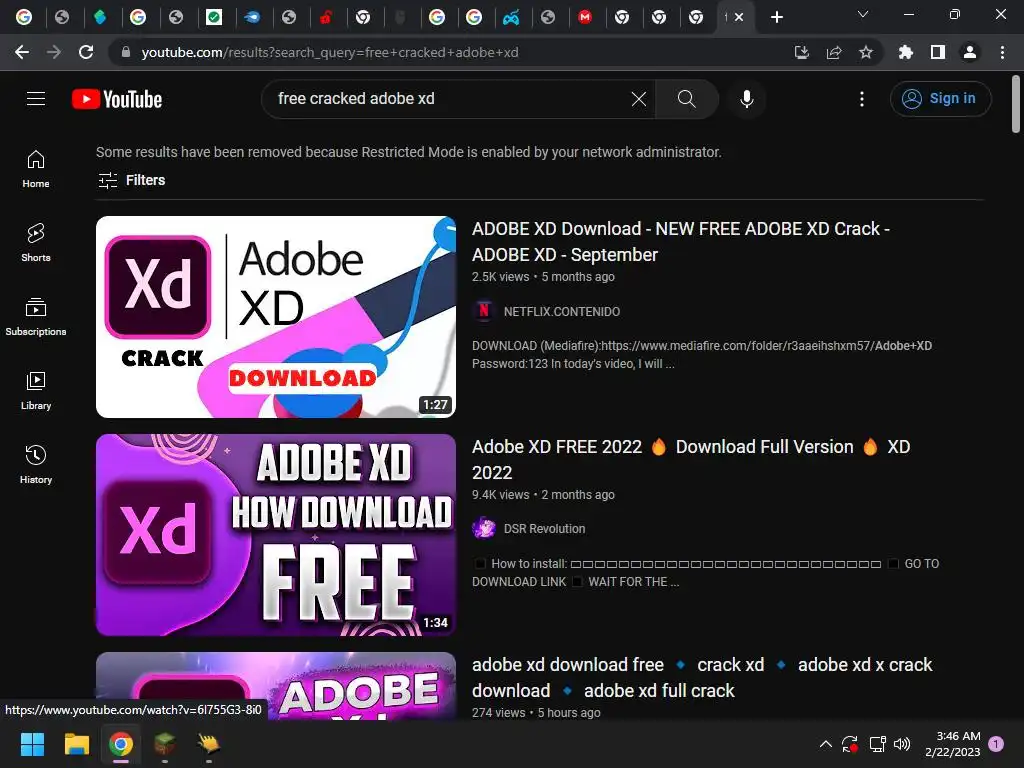Open the Chrome profile icon
The height and width of the screenshot is (768, 1024).
pos(970,52)
